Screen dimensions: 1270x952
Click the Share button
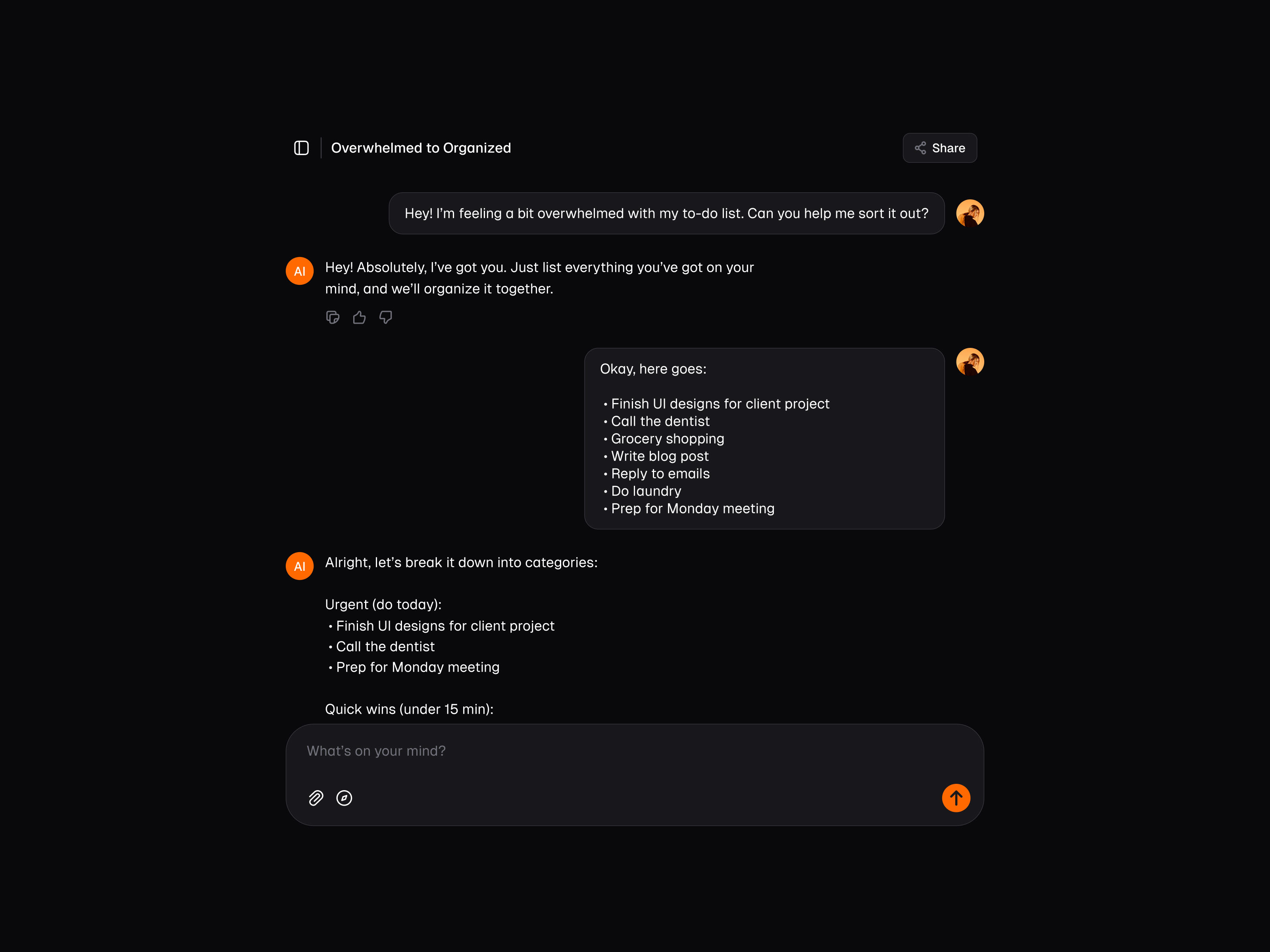[939, 148]
